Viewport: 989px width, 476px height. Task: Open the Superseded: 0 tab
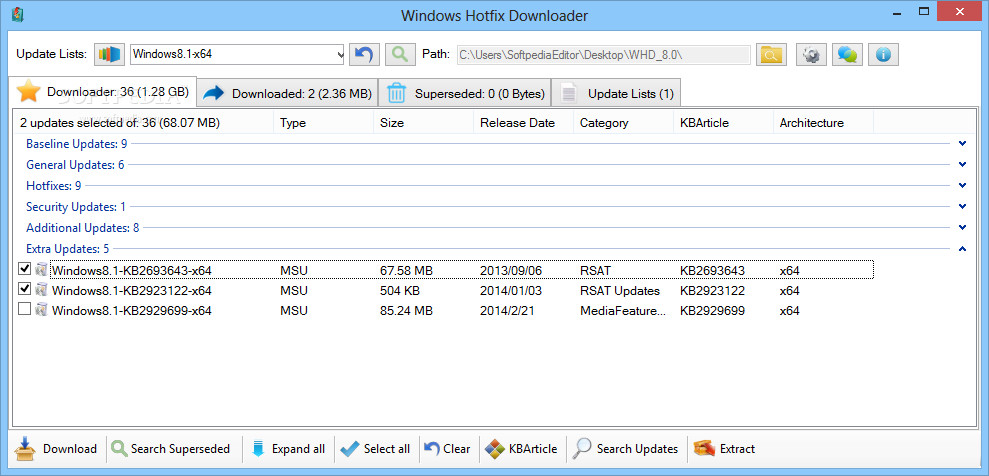click(464, 93)
